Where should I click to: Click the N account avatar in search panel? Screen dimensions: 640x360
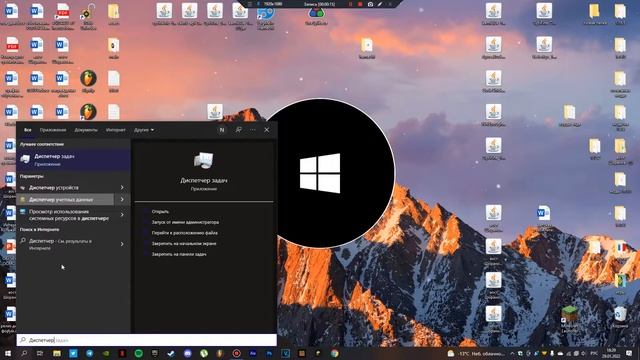(222, 130)
